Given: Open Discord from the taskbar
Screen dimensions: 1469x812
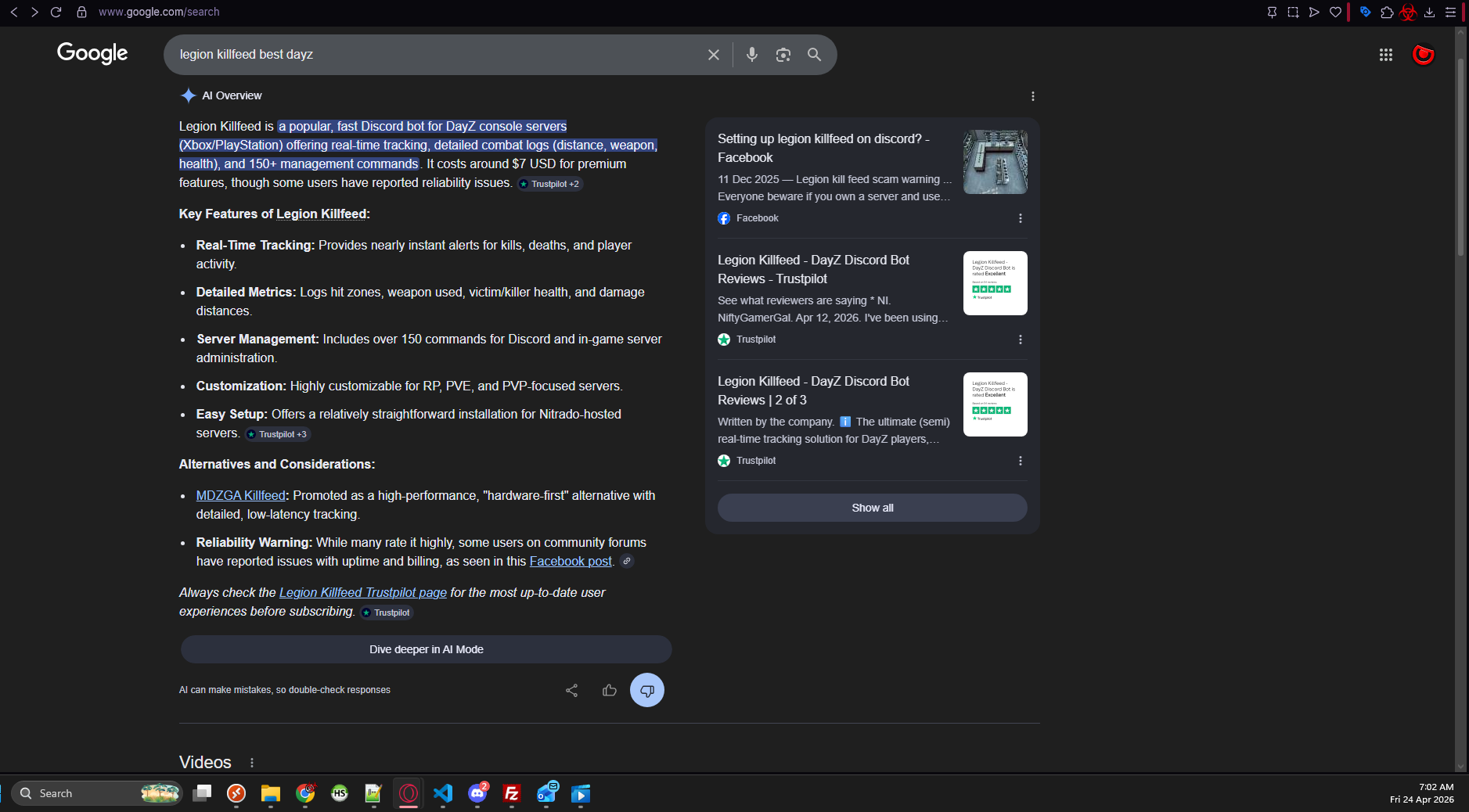Looking at the screenshot, I should click(477, 793).
